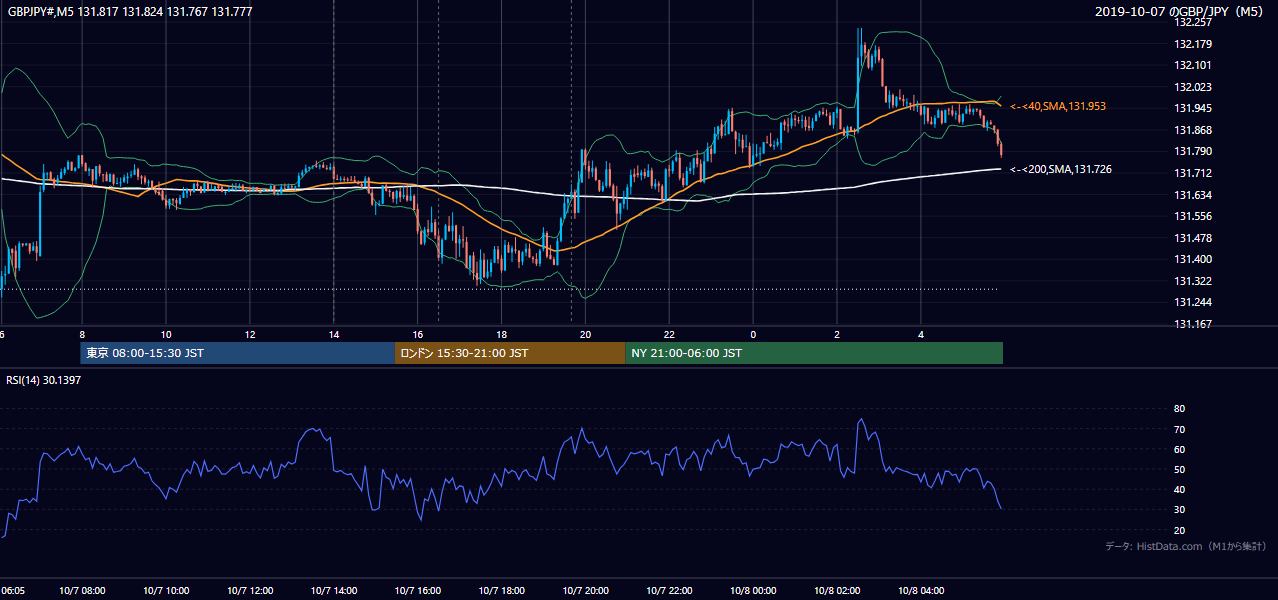
Task: Click price axis value 131.400
Action: click(1193, 259)
